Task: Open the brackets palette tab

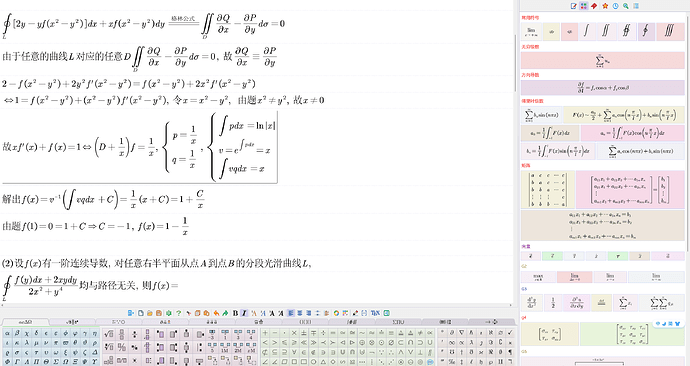Action: [x=305, y=322]
